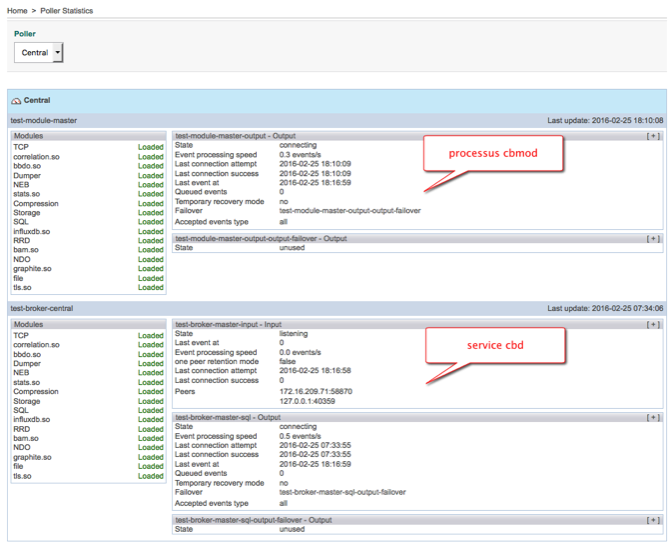Click the "service cbd" callout
The image size is (672, 550).
pos(496,345)
